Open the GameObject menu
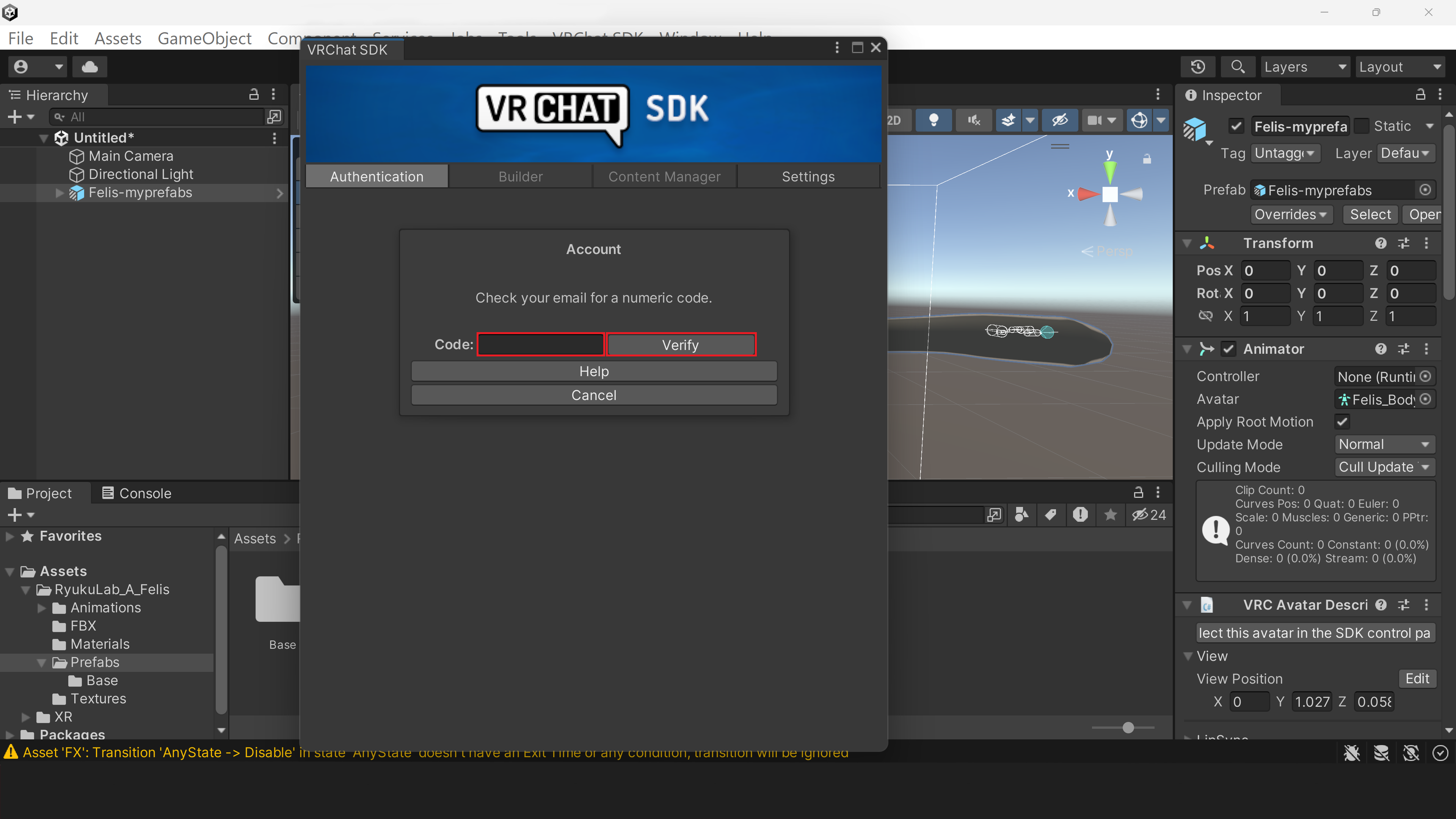The height and width of the screenshot is (819, 1456). click(204, 38)
